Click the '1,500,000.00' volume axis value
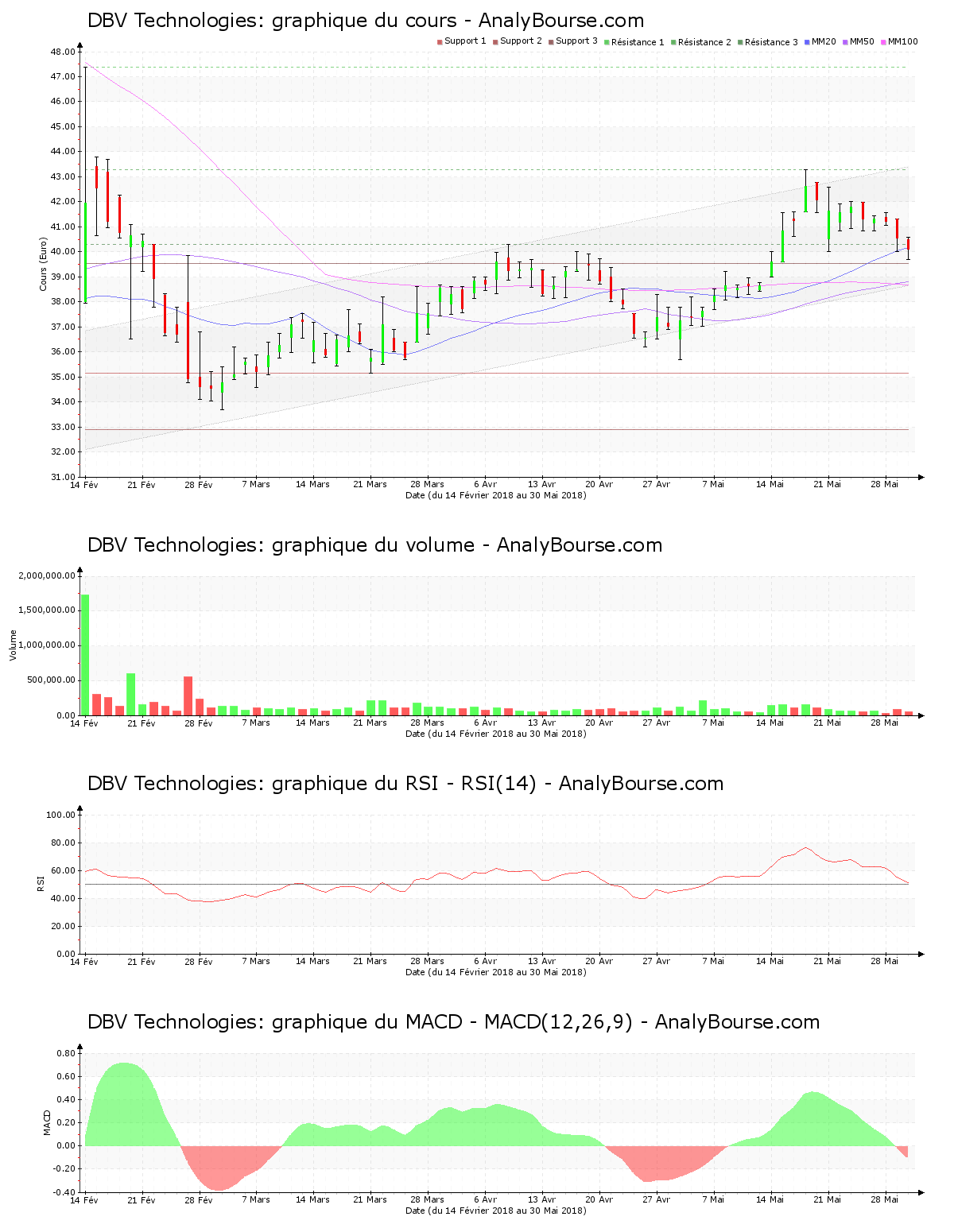This screenshot has height=1232, width=954. (x=47, y=610)
